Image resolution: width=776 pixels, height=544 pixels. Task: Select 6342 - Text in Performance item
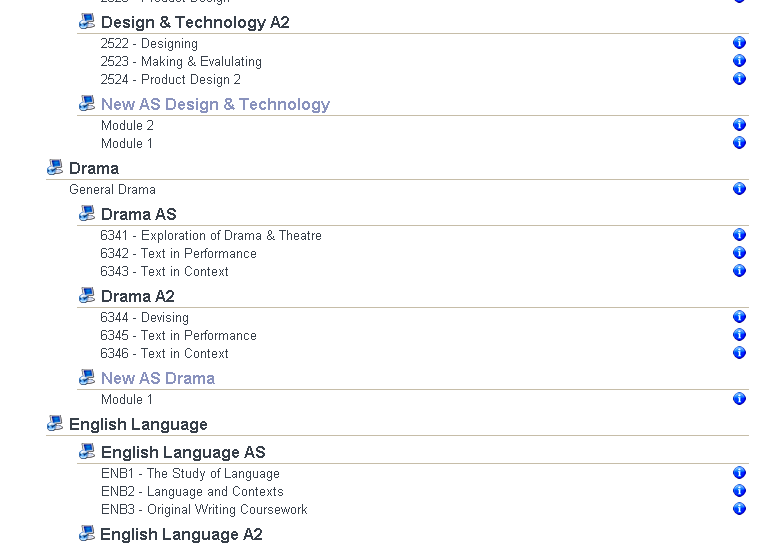click(x=178, y=253)
